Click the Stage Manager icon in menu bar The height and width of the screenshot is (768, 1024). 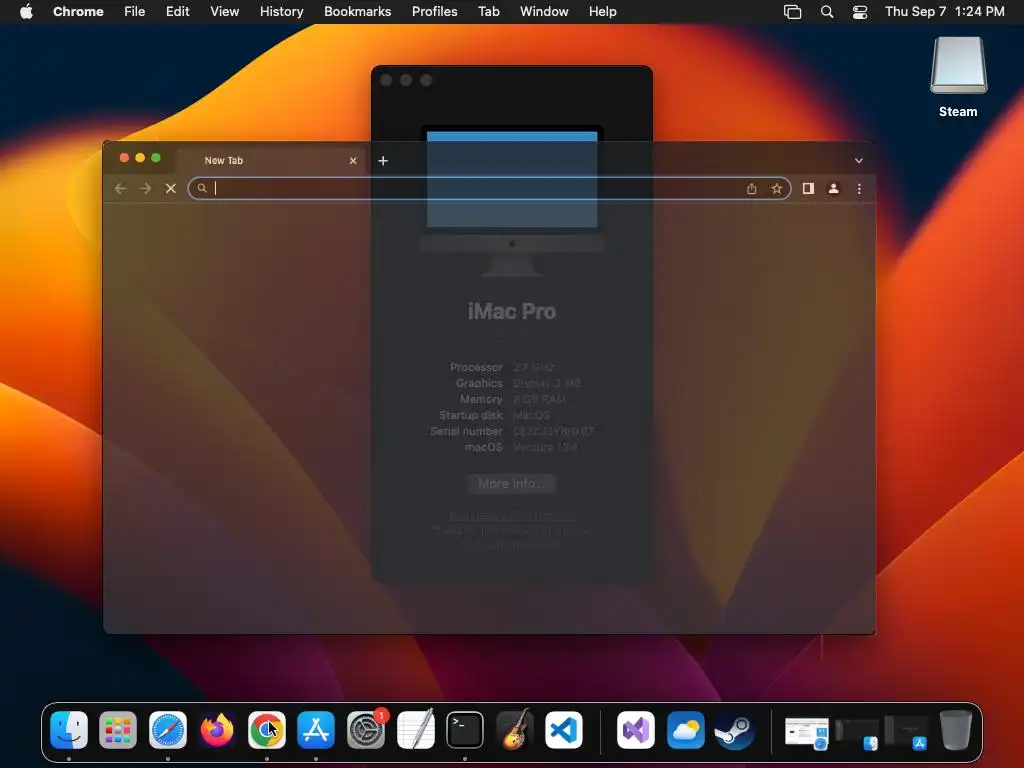[792, 12]
